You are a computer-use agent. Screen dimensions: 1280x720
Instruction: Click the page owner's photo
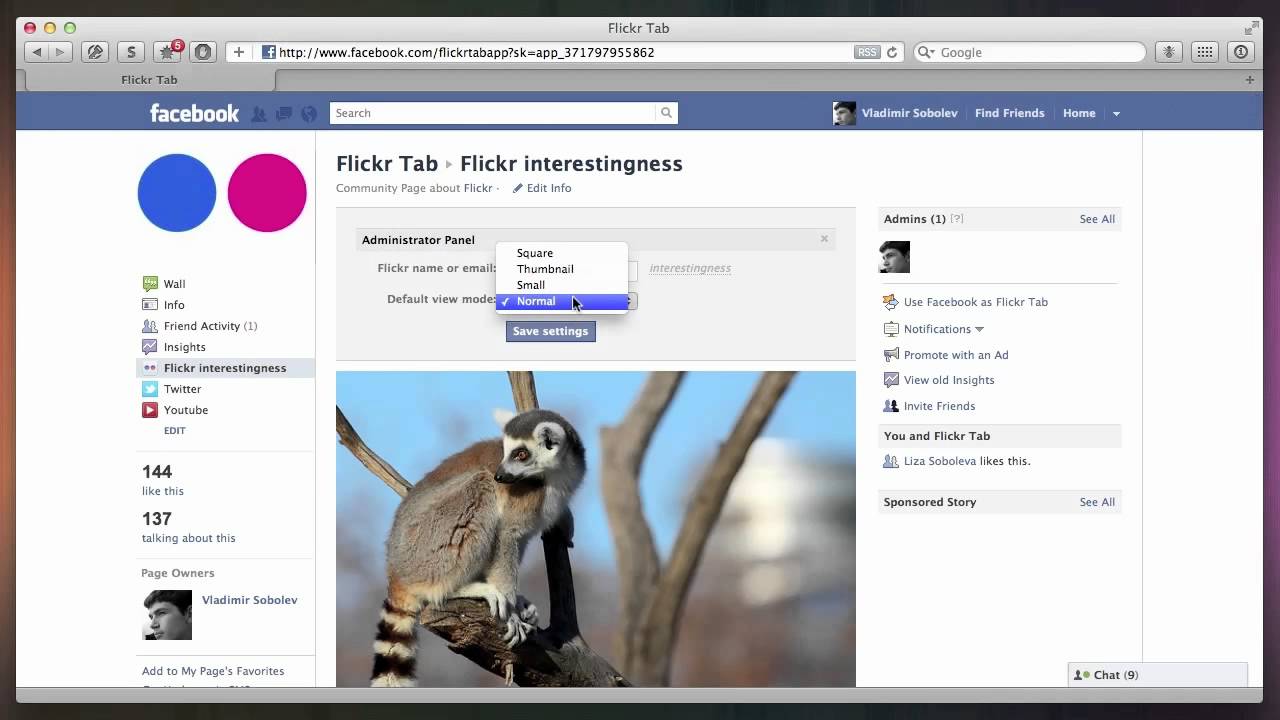pos(167,615)
